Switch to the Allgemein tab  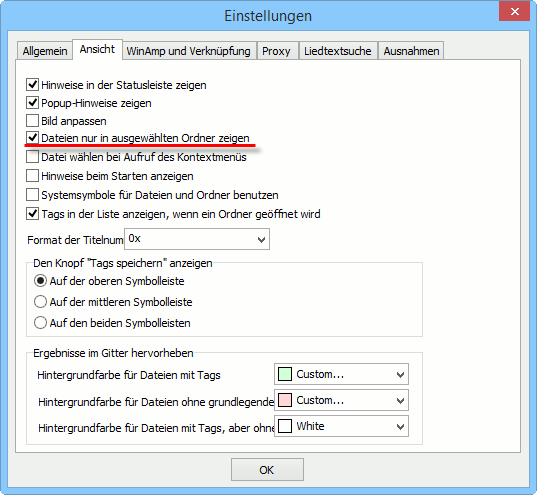(45, 51)
